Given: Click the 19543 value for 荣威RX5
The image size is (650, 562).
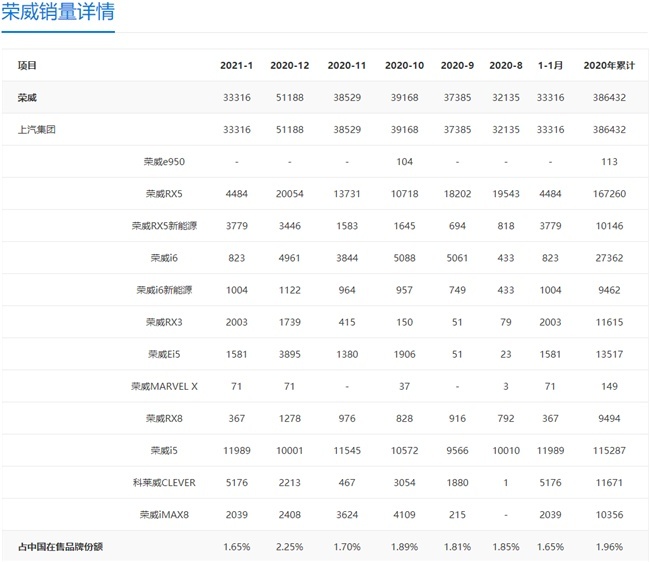Looking at the screenshot, I should [506, 194].
